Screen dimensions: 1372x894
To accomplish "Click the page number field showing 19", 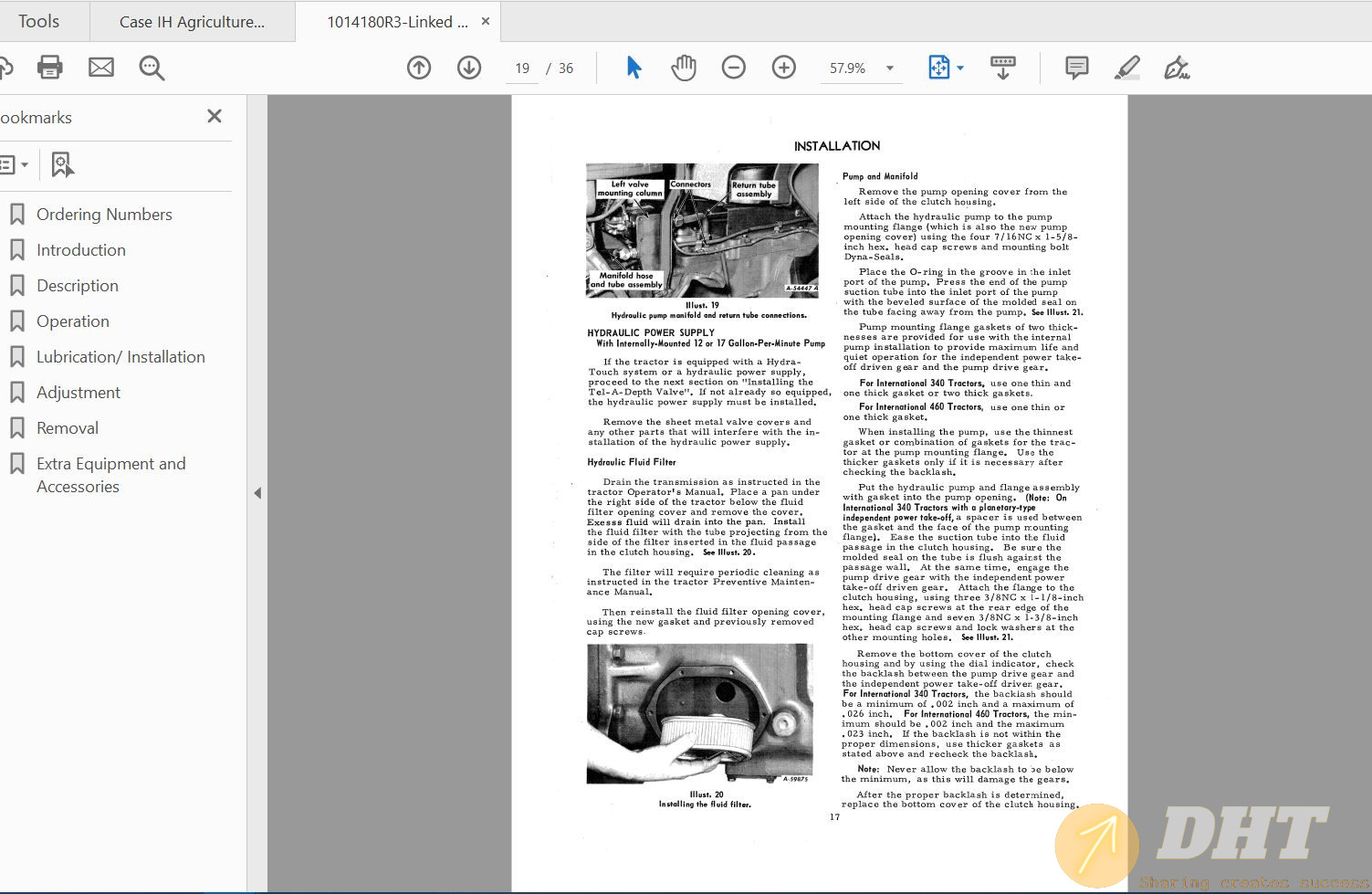I will (x=522, y=68).
